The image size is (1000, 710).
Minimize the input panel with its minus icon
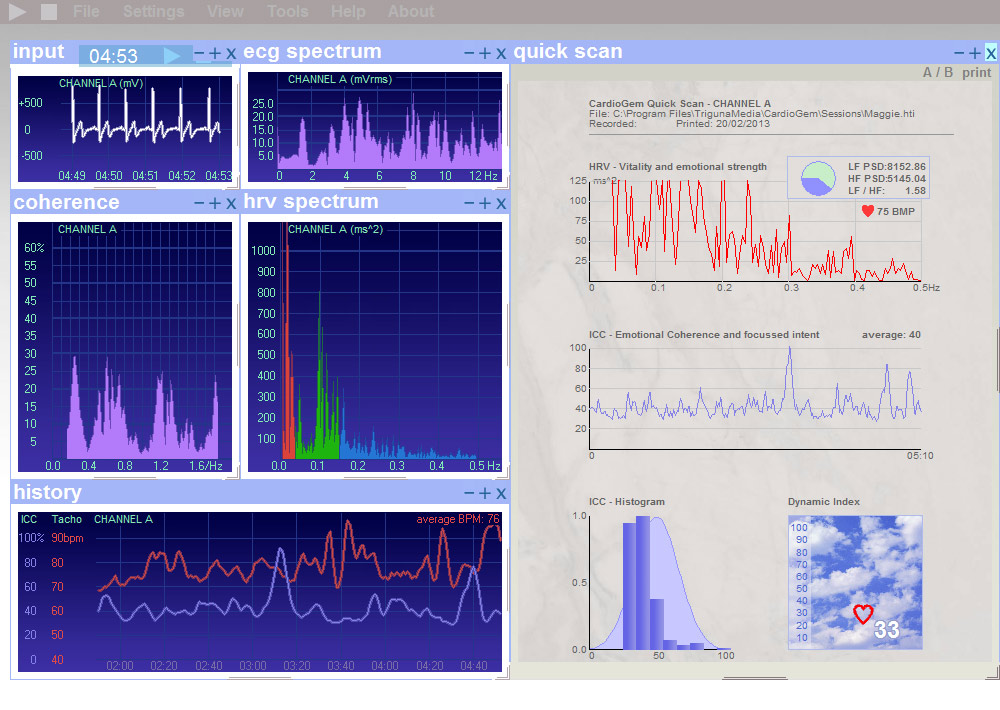click(199, 54)
